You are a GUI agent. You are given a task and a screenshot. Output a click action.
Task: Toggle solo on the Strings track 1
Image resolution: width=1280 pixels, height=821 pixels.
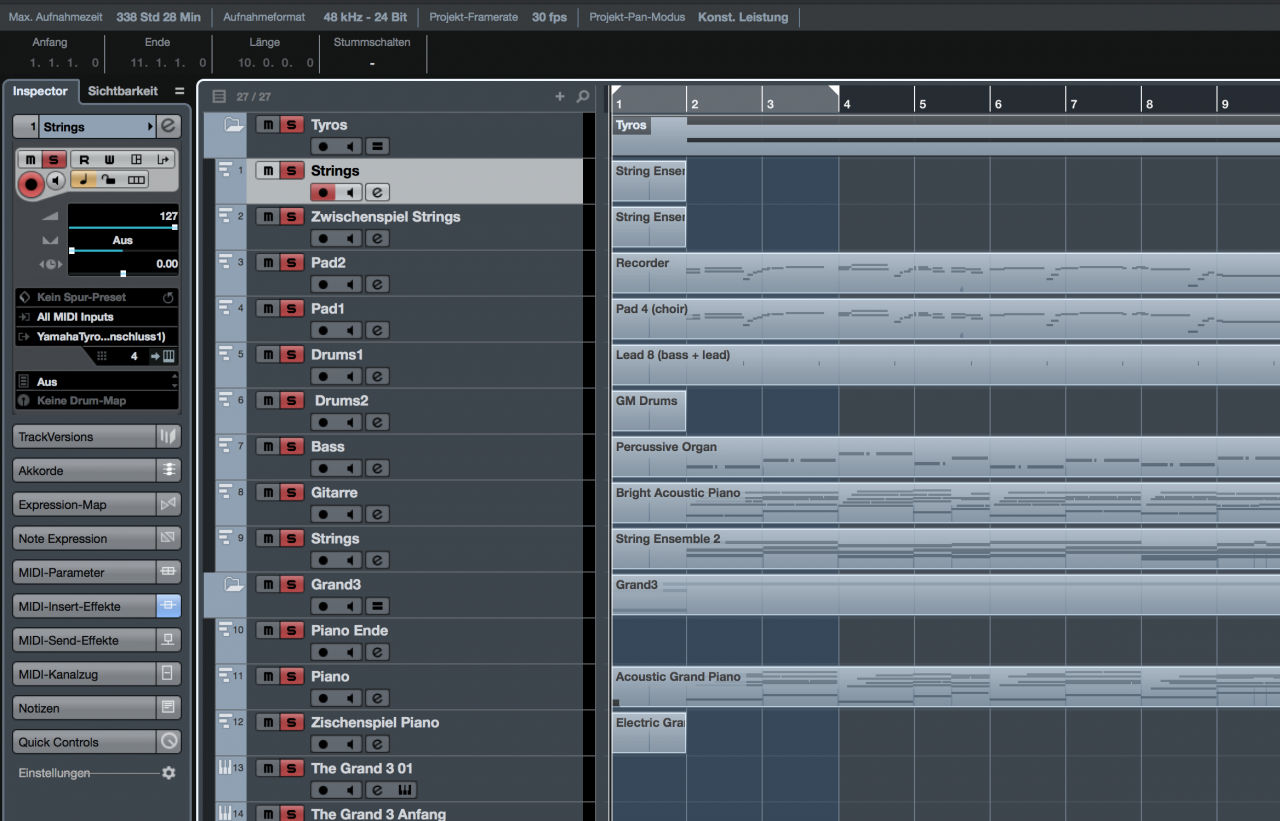(291, 170)
